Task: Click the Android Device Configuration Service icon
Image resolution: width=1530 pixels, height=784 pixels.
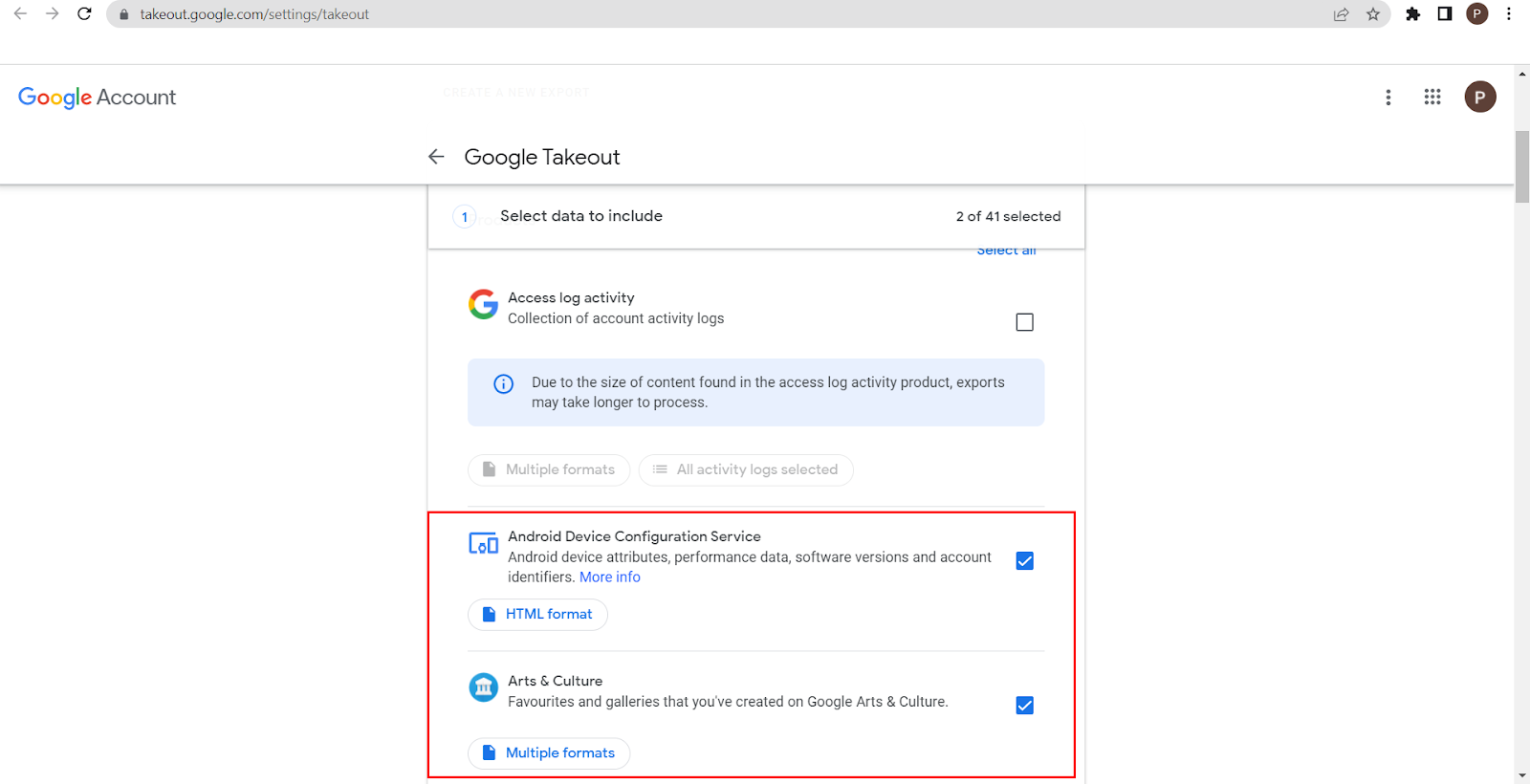Action: [x=483, y=544]
